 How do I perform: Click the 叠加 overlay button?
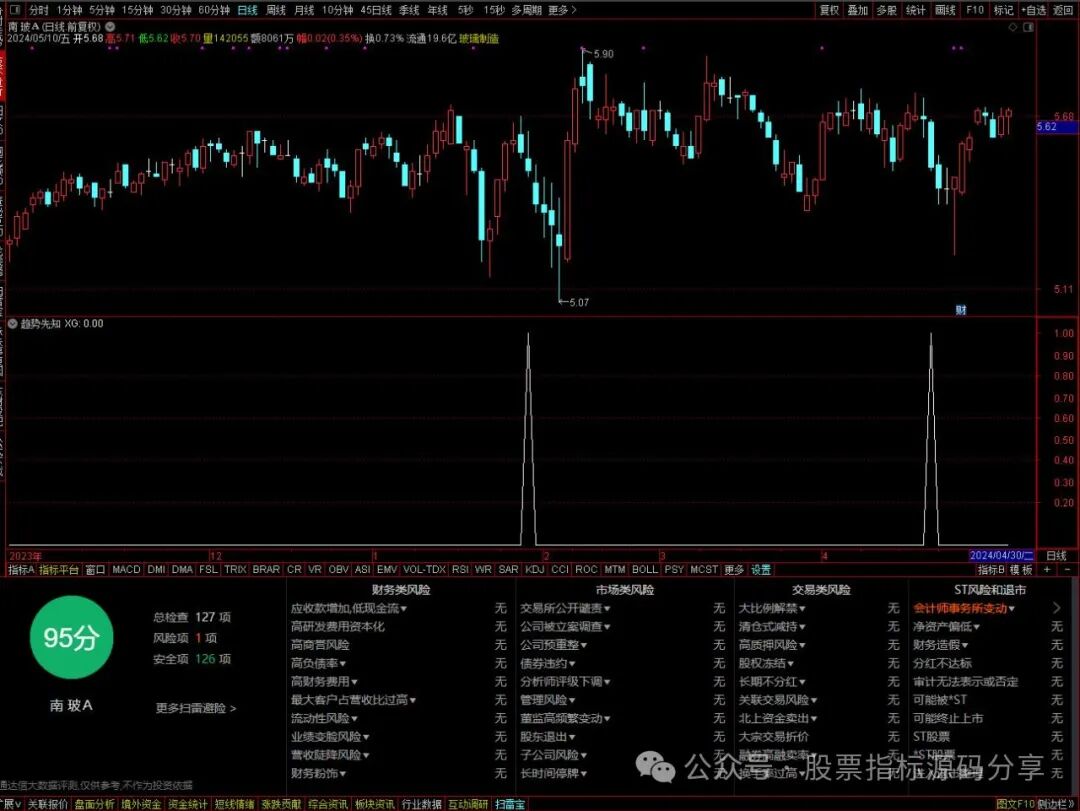(858, 10)
